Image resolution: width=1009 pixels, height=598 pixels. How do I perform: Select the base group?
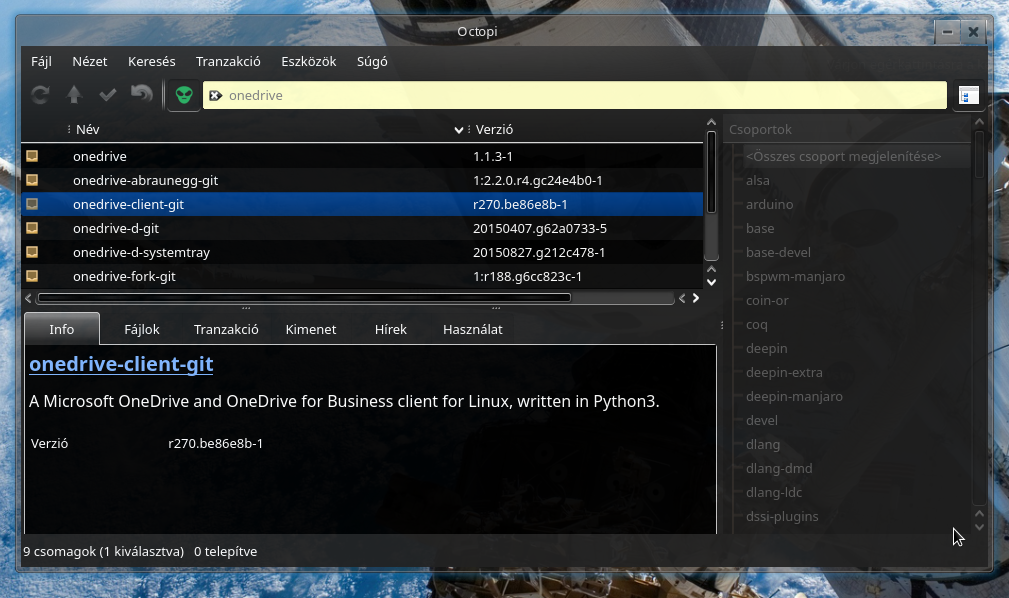point(760,228)
